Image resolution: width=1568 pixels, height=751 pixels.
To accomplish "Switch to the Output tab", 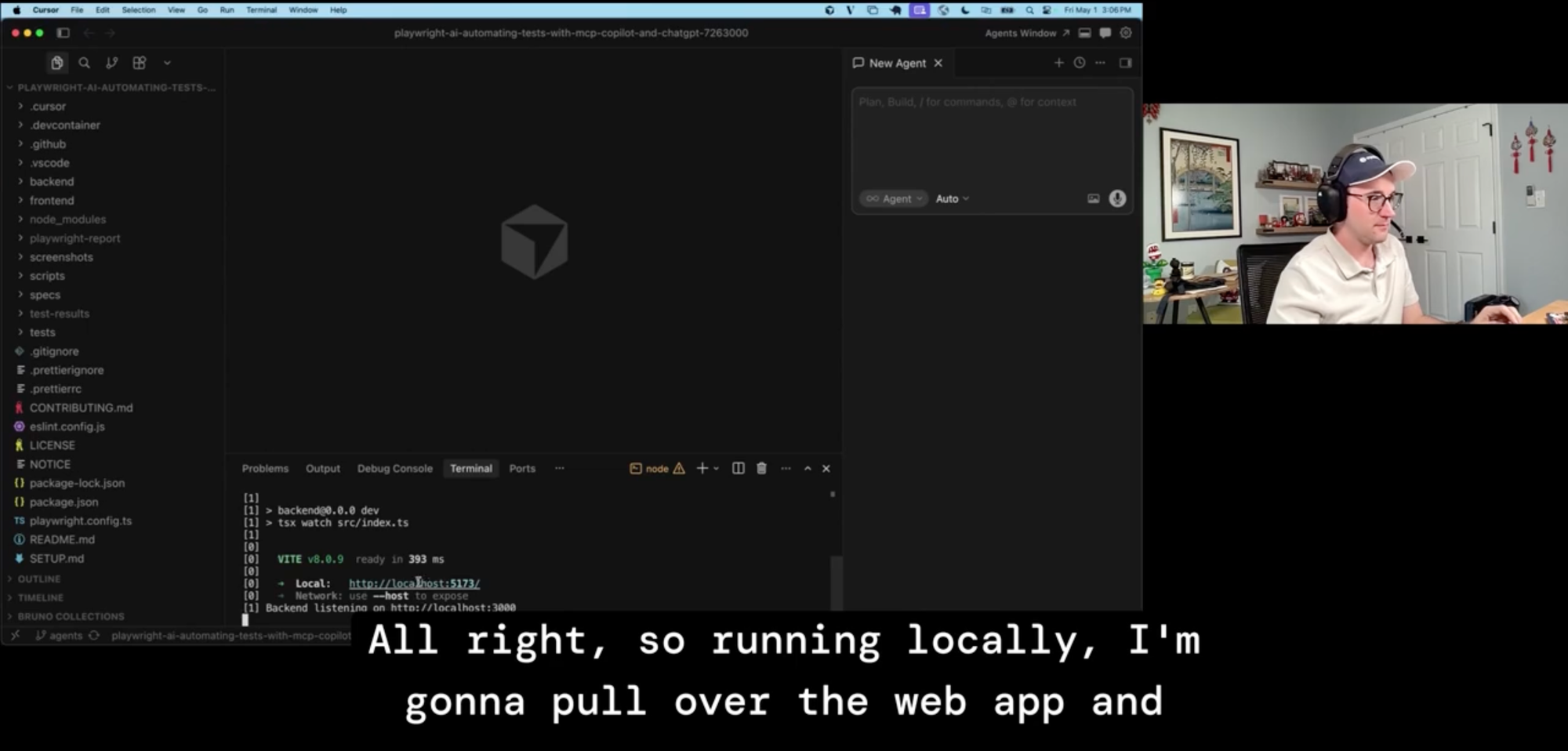I will point(323,468).
